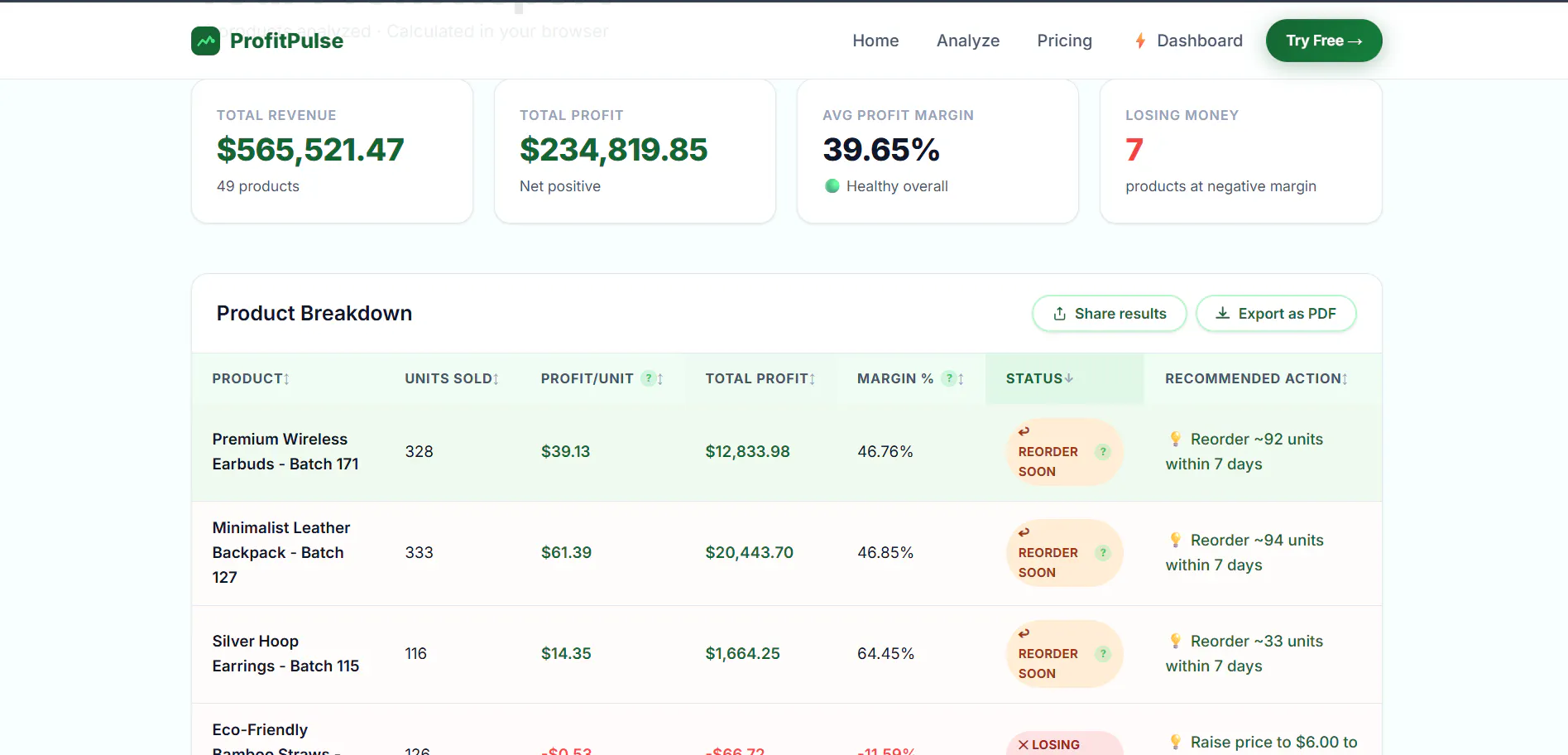
Task: Select Silver Hoop Earrings - Batch 115 name
Action: (x=285, y=653)
